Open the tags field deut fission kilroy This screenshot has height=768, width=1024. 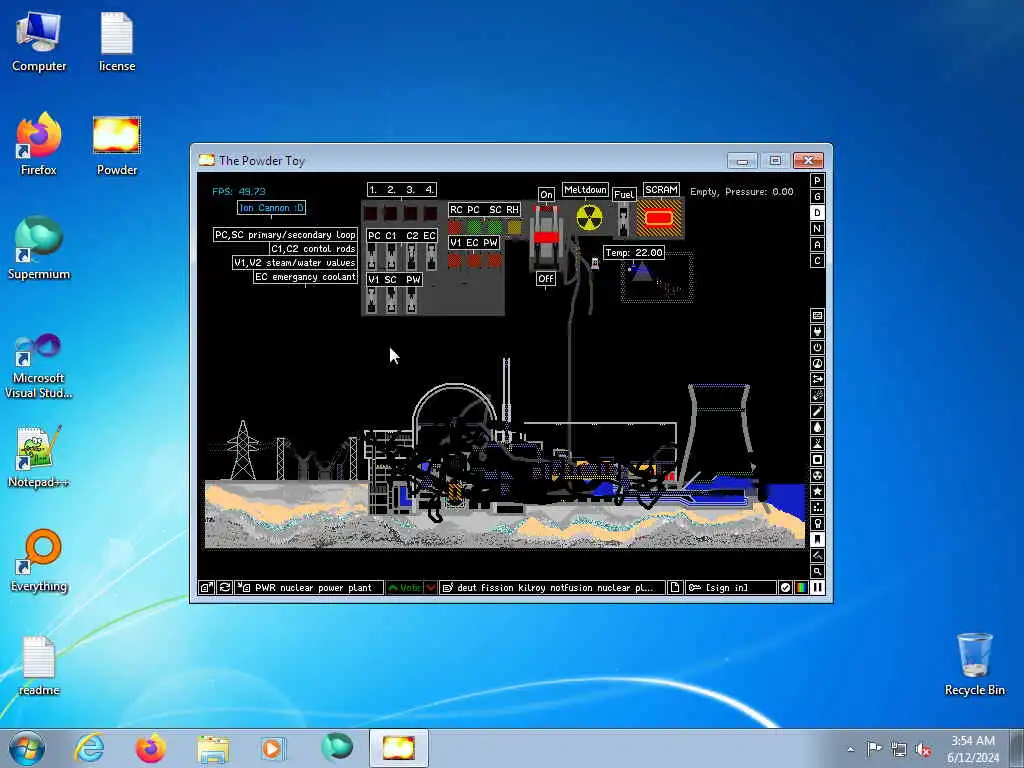point(552,587)
